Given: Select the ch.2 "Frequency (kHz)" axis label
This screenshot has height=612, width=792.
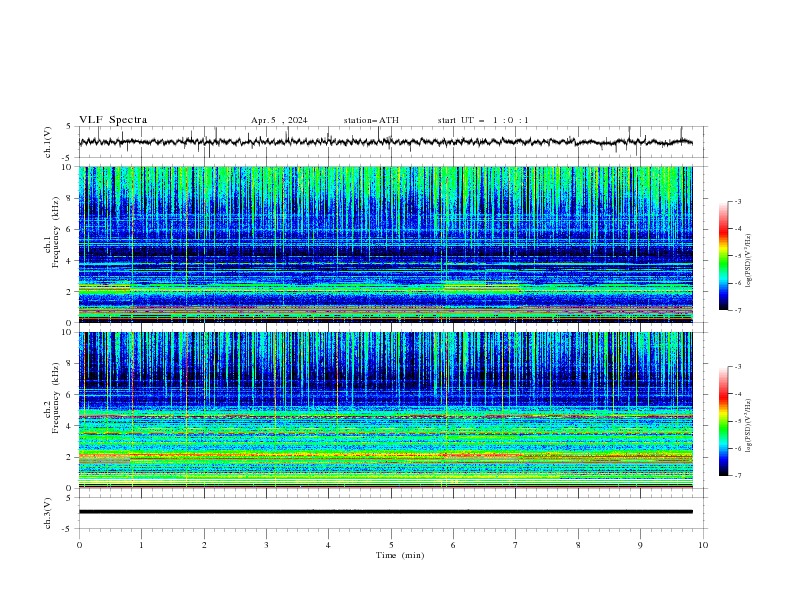Looking at the screenshot, I should 56,398.
